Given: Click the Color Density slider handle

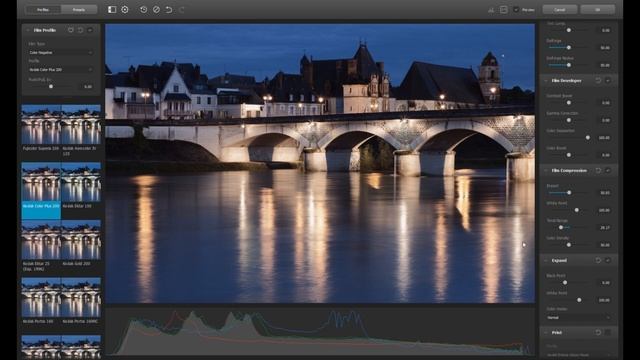Looking at the screenshot, I should pos(569,245).
